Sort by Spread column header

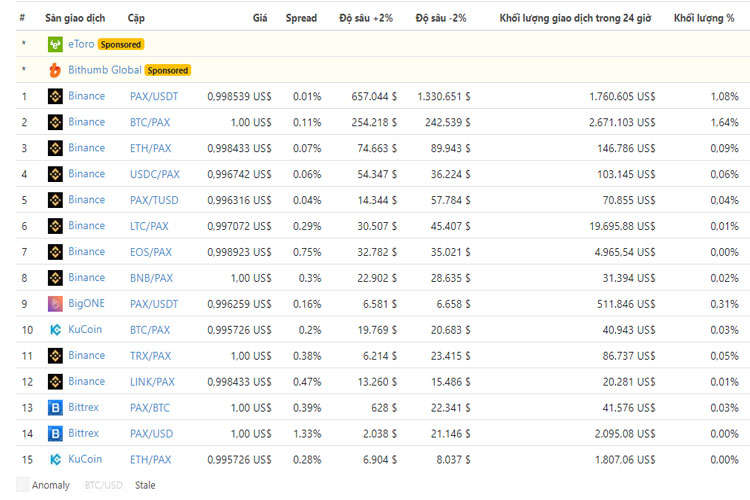click(x=301, y=18)
